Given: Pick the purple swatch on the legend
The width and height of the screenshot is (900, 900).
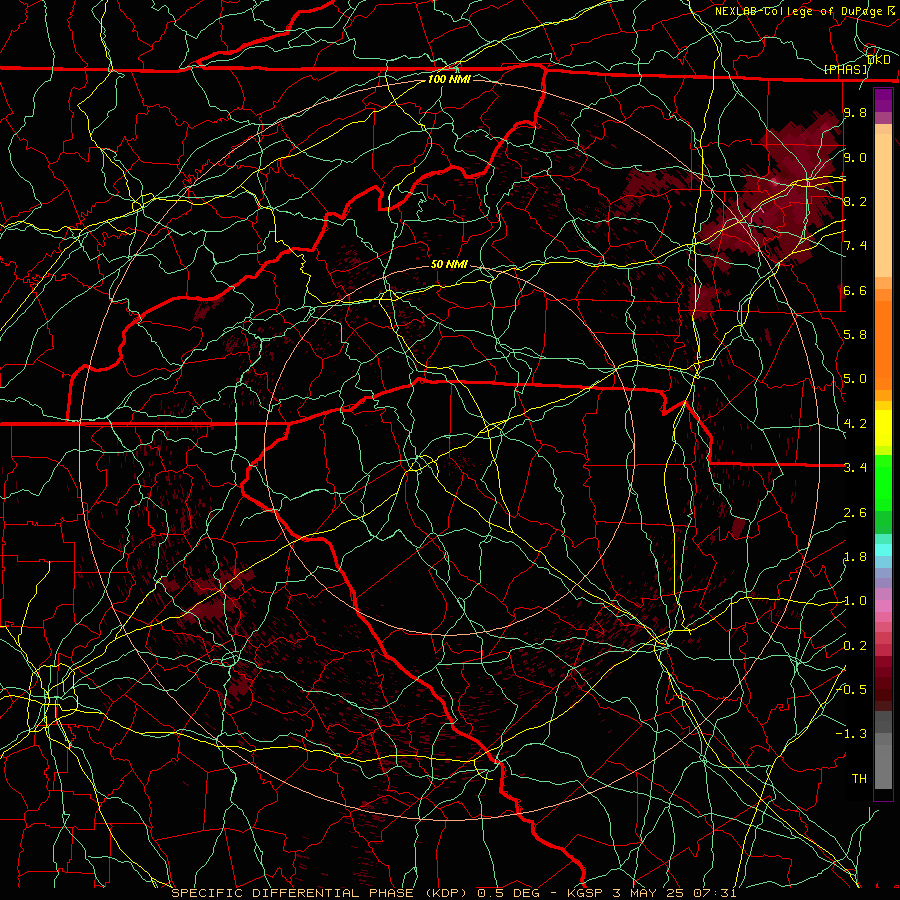Looking at the screenshot, I should coord(883,100).
